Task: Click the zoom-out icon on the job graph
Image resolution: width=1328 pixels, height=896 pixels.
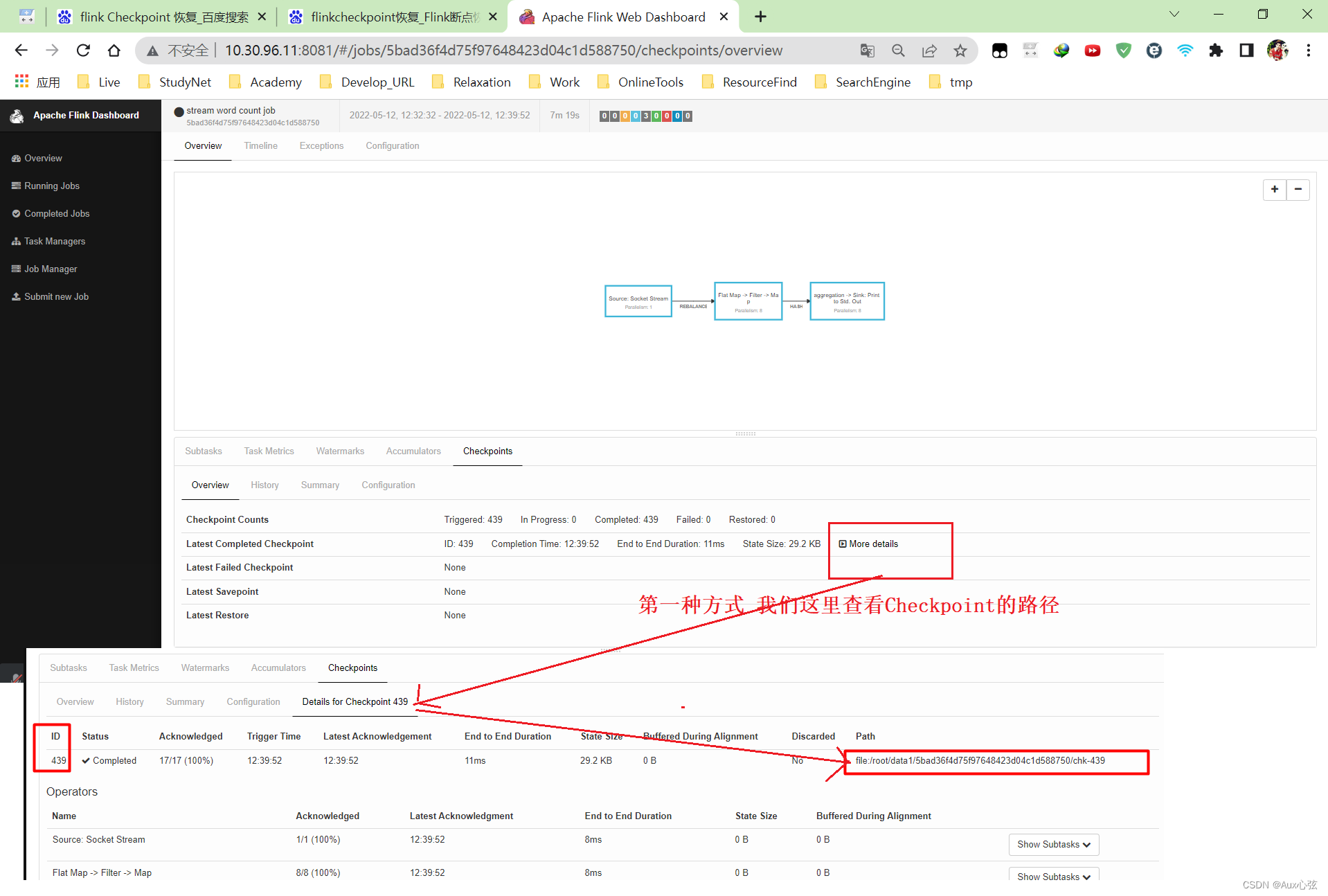Action: click(x=1298, y=189)
